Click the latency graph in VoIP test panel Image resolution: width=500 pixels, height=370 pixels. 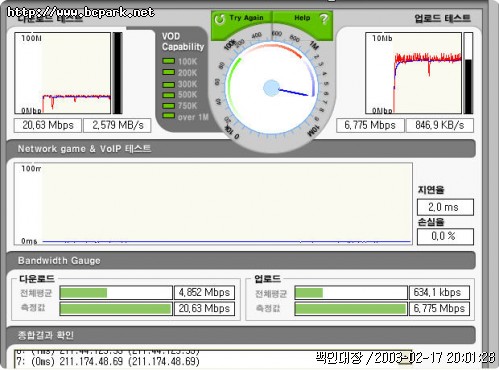[213, 204]
